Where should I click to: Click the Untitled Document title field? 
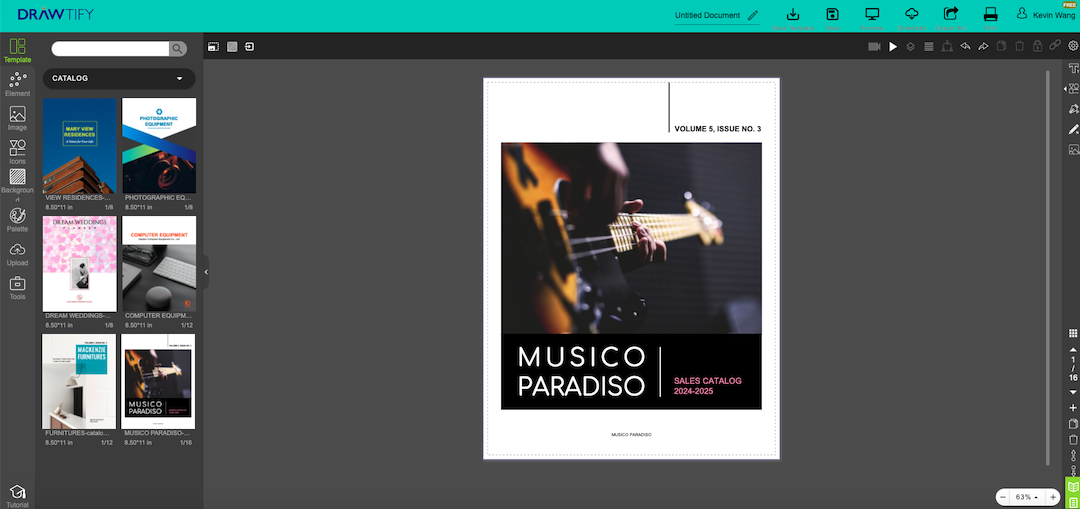point(707,15)
